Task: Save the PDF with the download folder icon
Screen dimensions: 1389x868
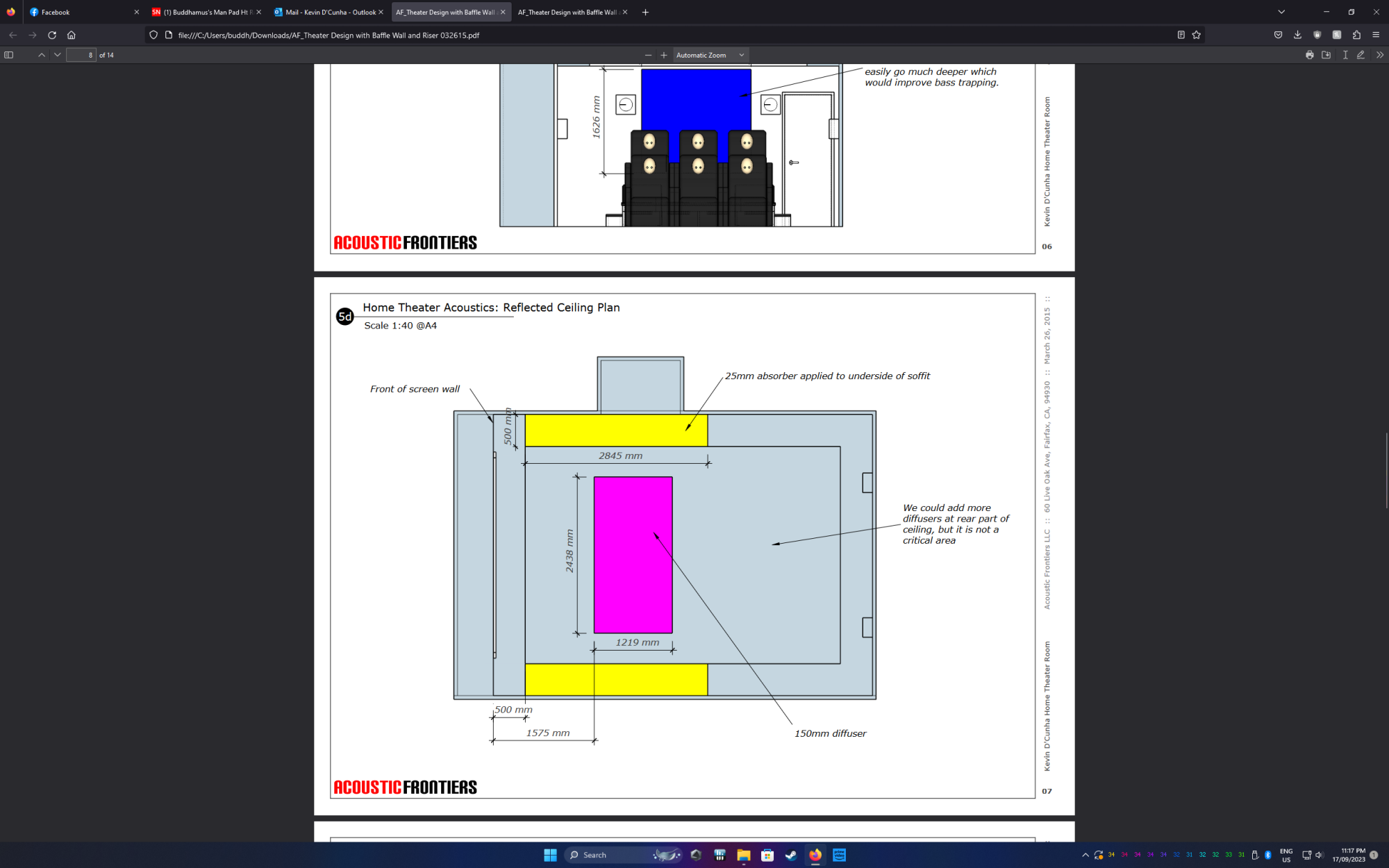Action: coord(1326,55)
